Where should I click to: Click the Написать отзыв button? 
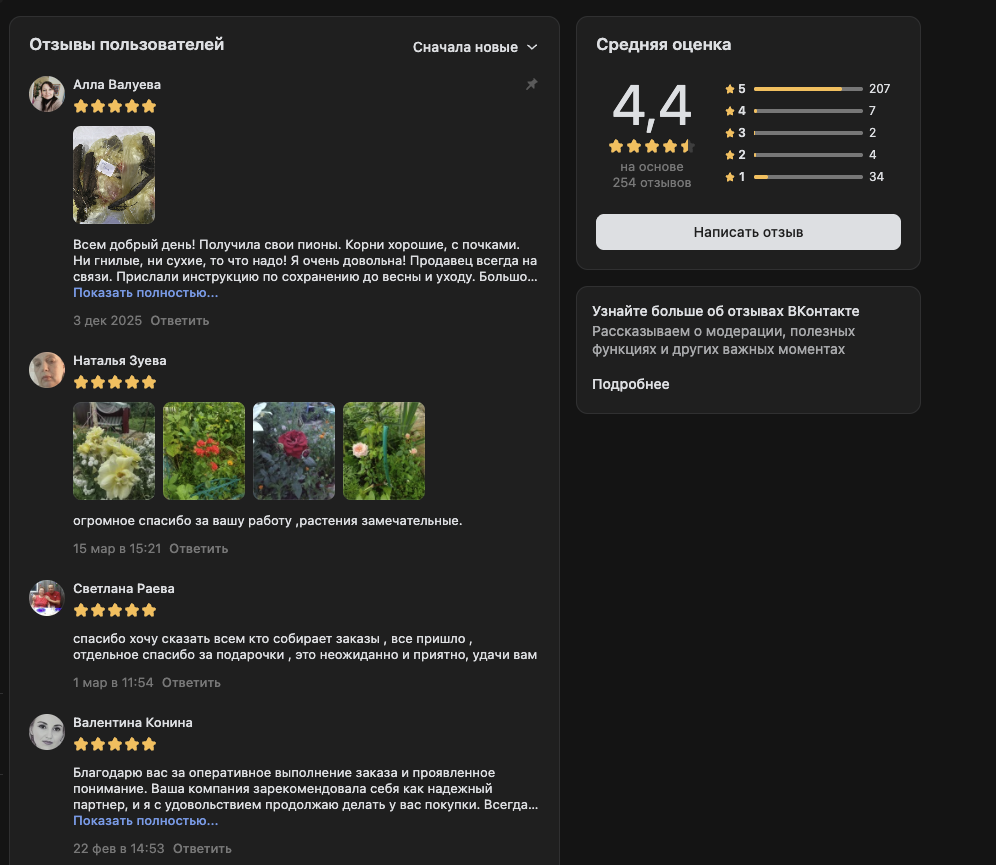pos(748,232)
